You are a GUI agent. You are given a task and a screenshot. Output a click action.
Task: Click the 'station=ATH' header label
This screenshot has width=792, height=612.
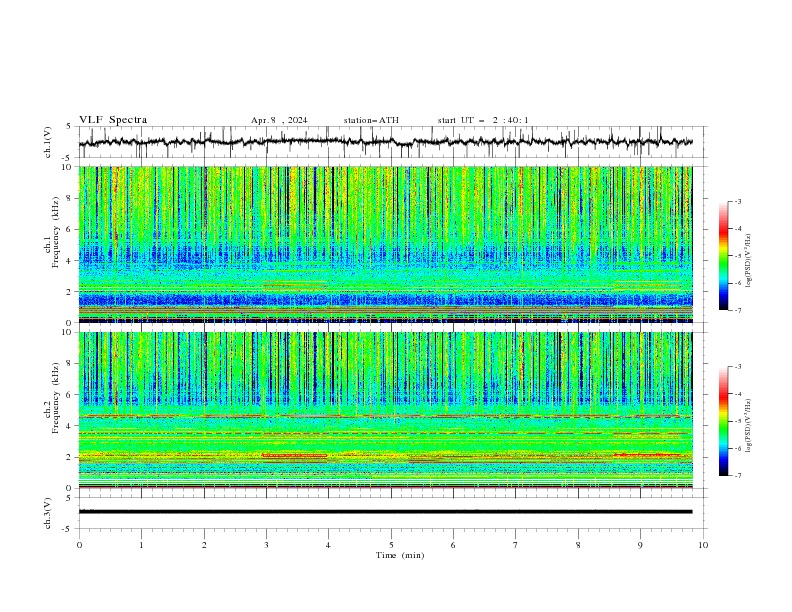(371, 120)
